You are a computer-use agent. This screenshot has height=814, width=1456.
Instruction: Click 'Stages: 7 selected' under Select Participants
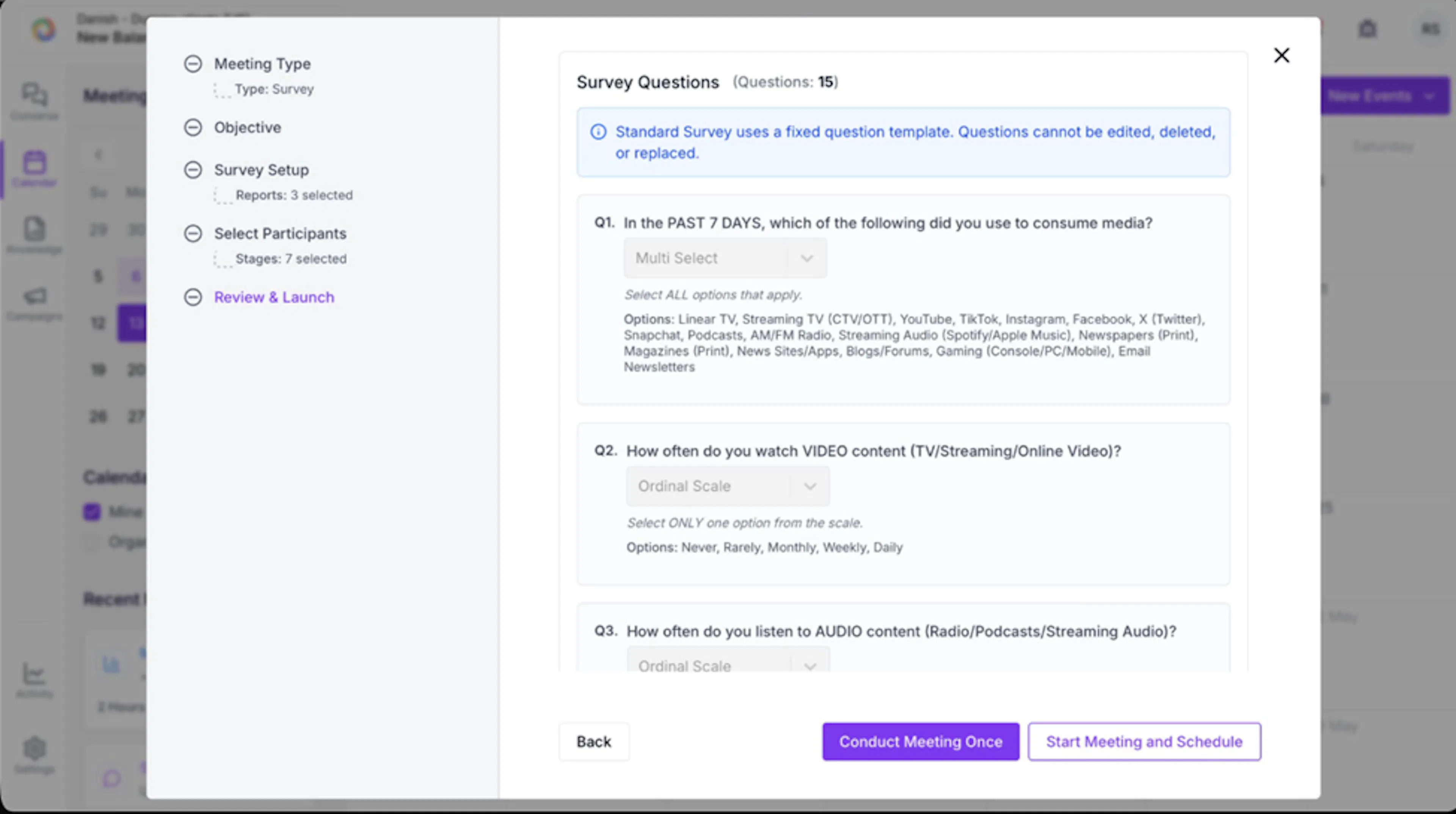(291, 259)
